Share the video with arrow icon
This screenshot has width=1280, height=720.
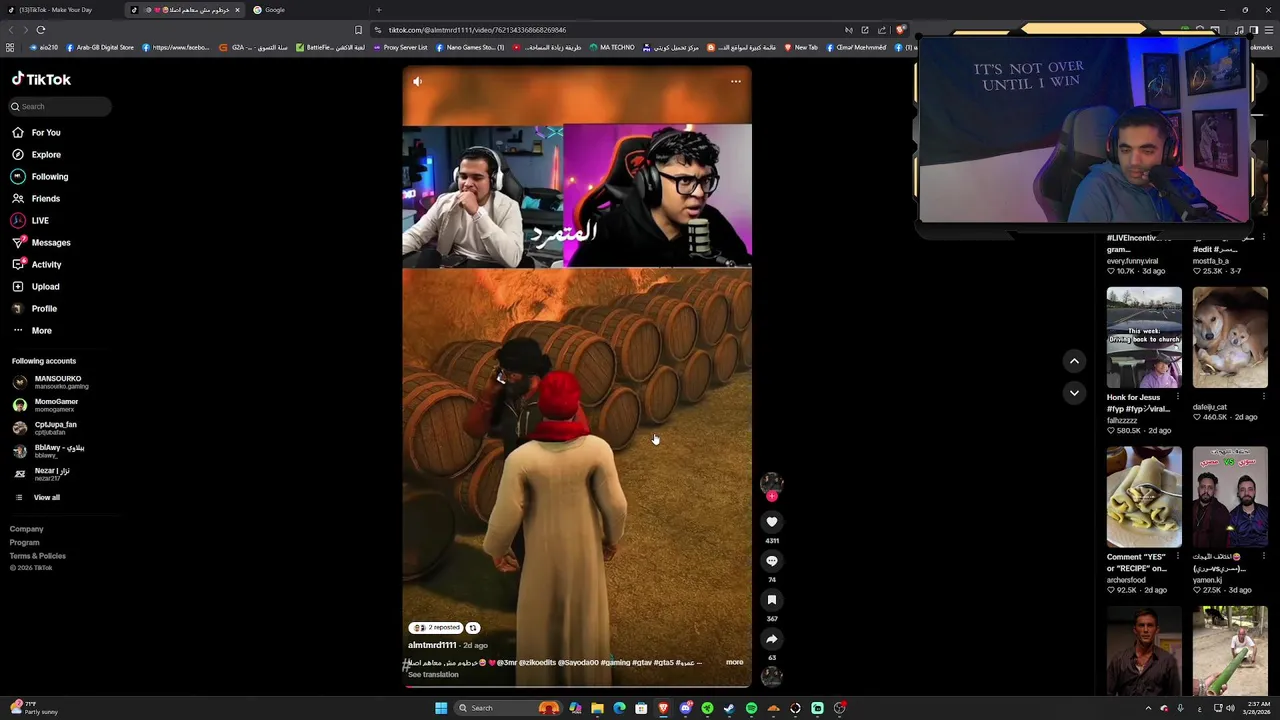point(772,638)
